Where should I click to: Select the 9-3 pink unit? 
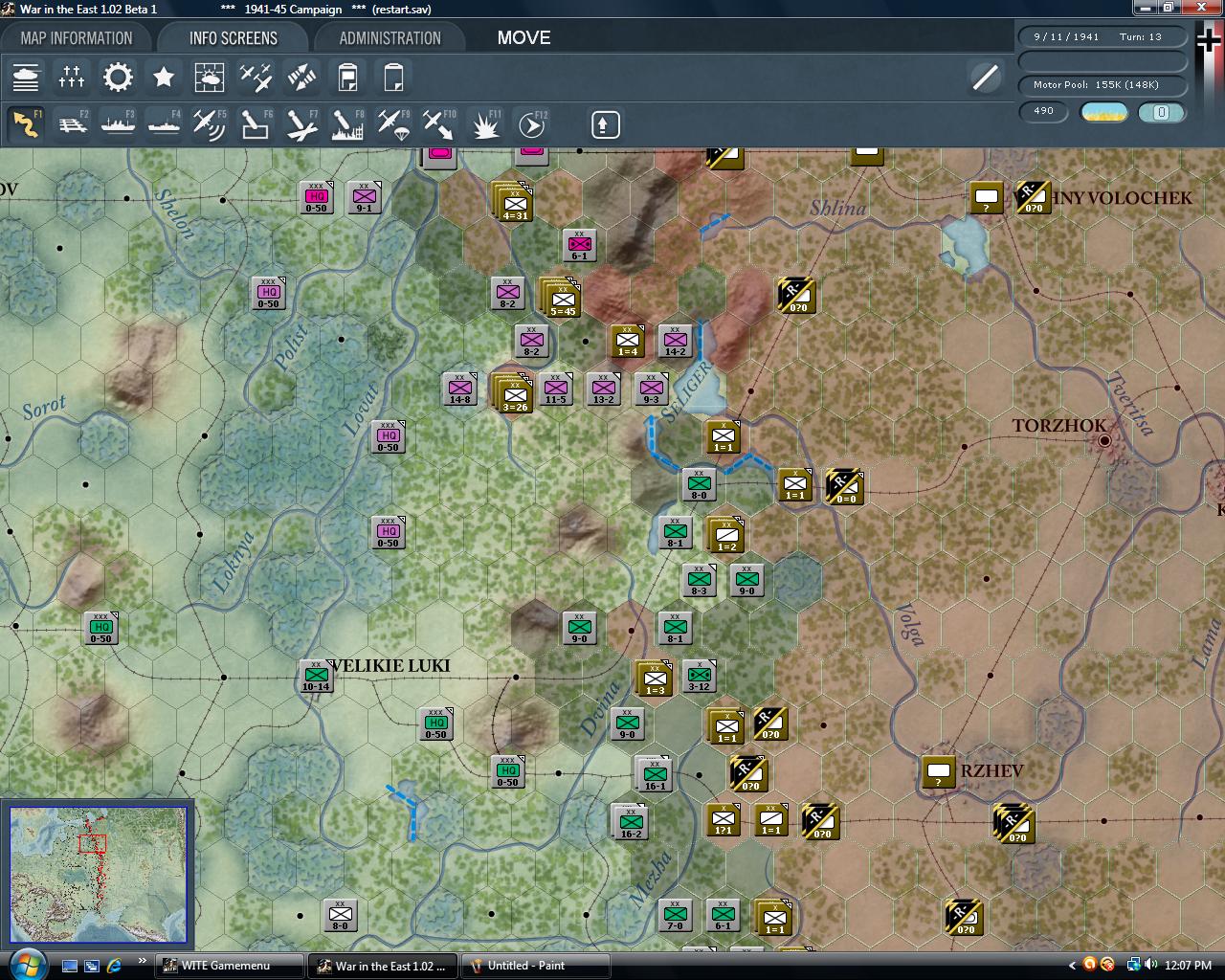coord(651,389)
